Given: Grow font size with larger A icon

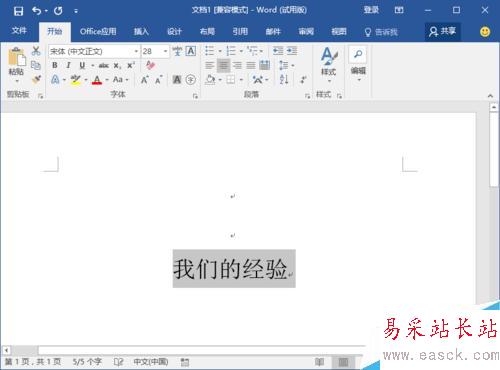Looking at the screenshot, I should [145, 80].
